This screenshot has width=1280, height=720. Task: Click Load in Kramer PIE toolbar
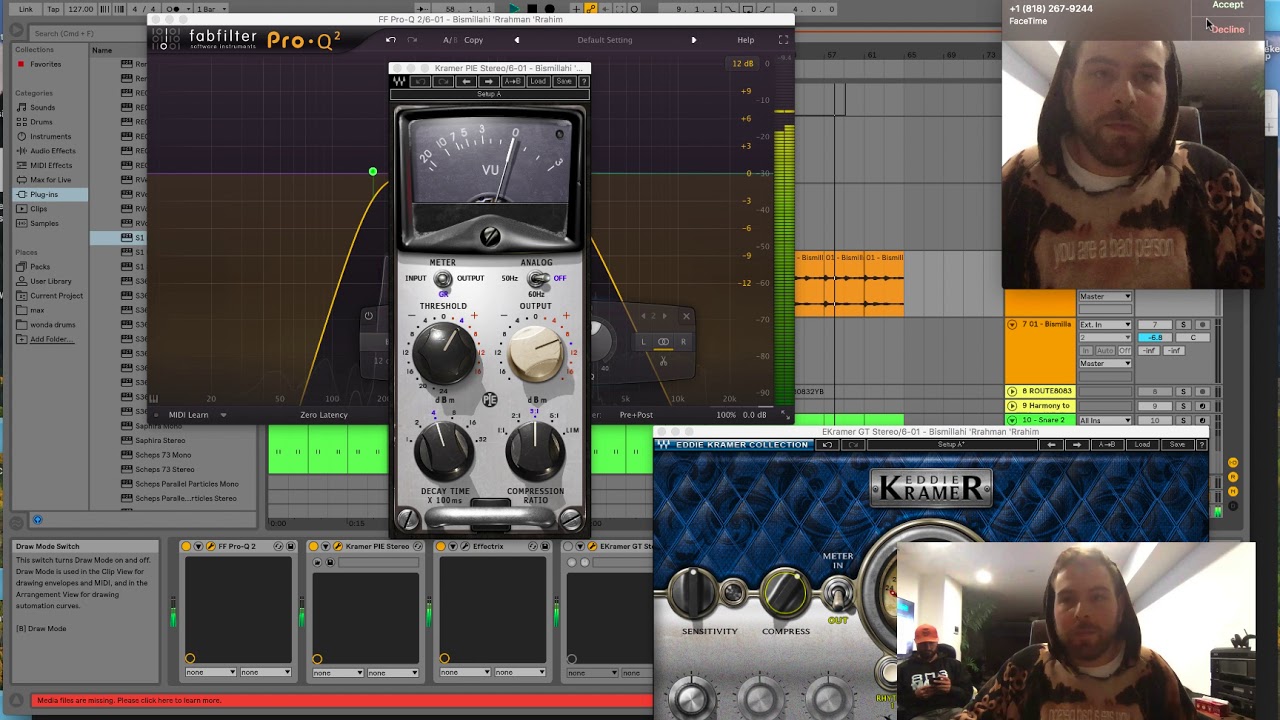click(x=538, y=81)
